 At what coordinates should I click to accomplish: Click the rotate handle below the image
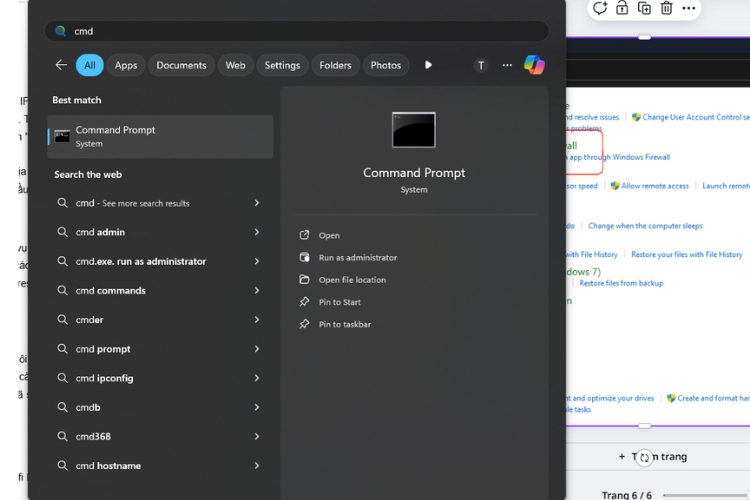coord(645,457)
